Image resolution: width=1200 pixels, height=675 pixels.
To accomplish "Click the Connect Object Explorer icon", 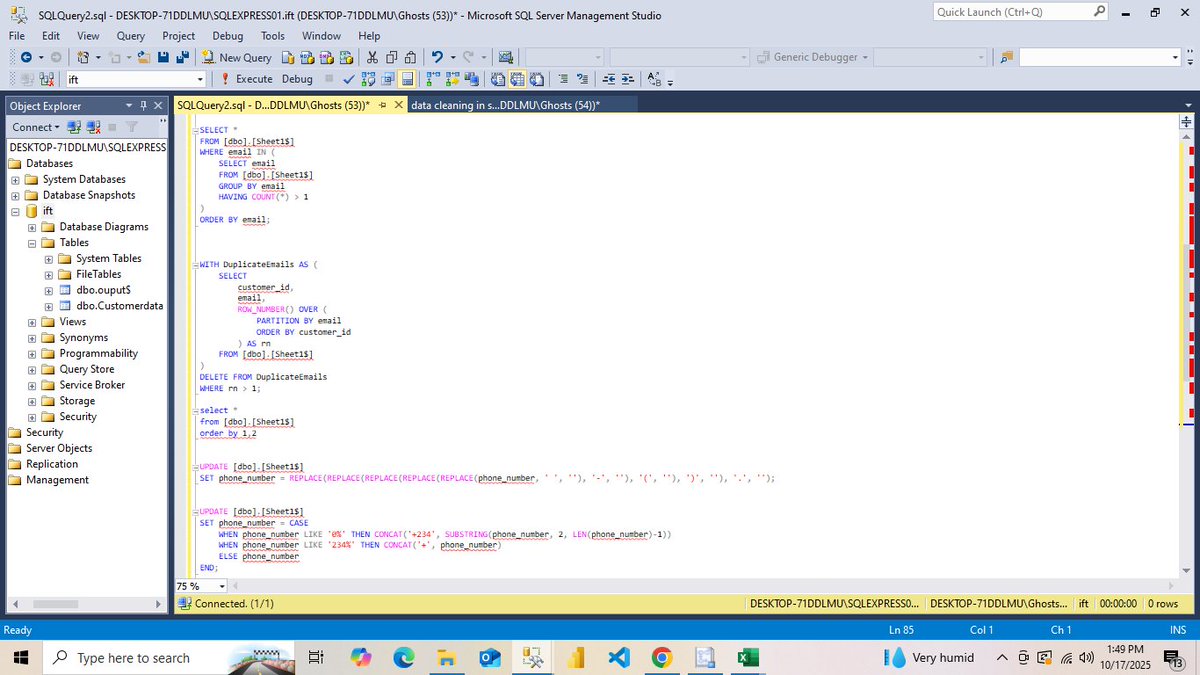I will point(74,127).
